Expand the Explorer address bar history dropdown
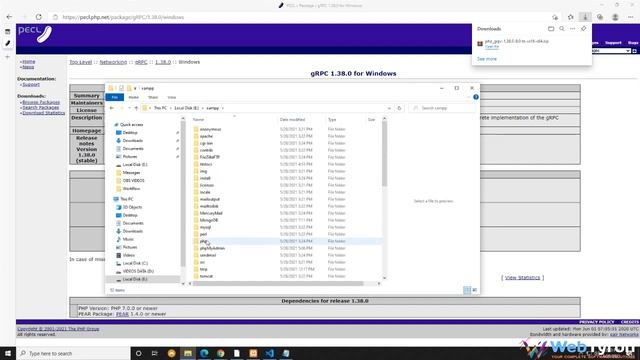Image resolution: width=640 pixels, height=360 pixels. (x=389, y=108)
